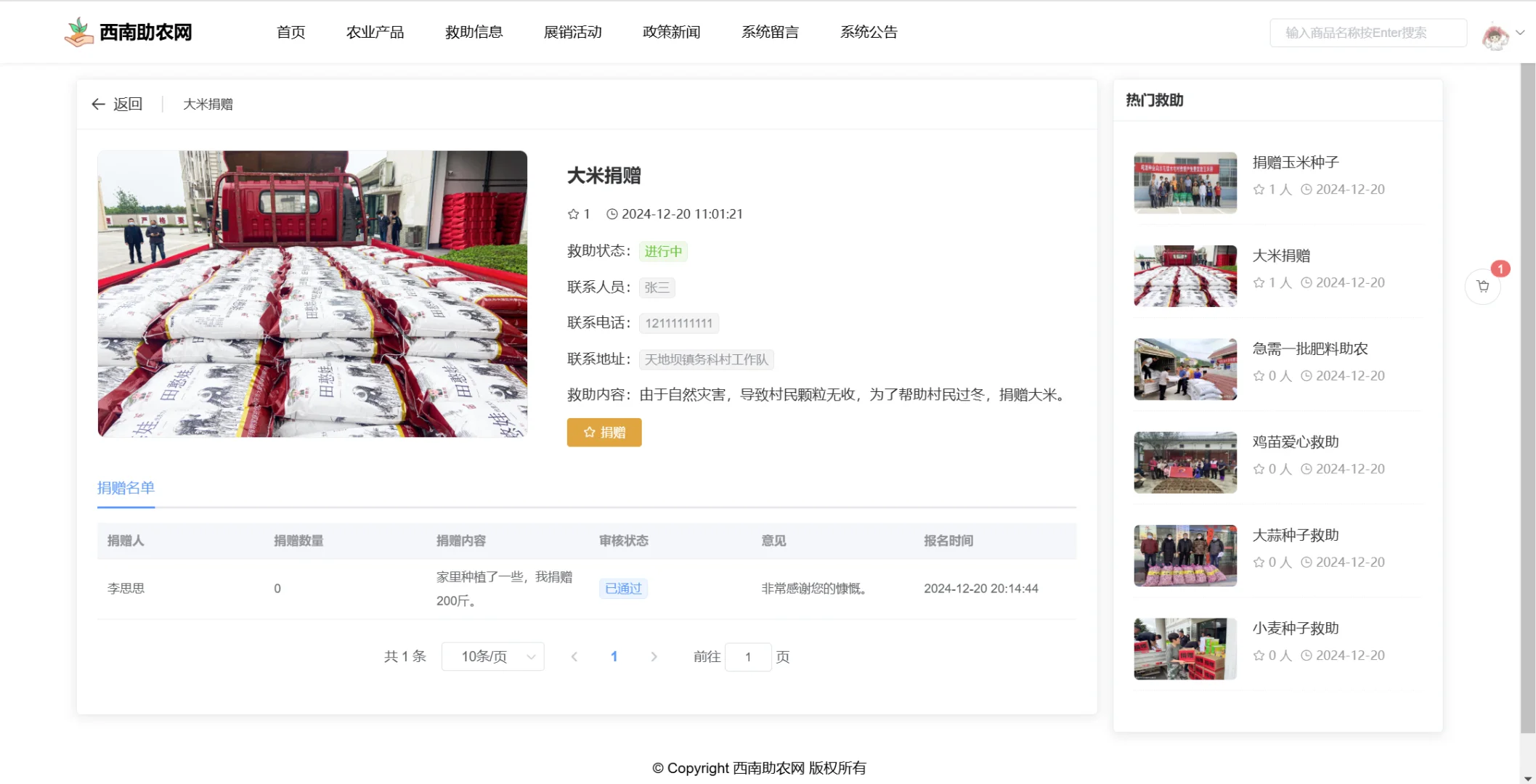
Task: Click the clock icon next to the publish time
Action: pos(612,213)
